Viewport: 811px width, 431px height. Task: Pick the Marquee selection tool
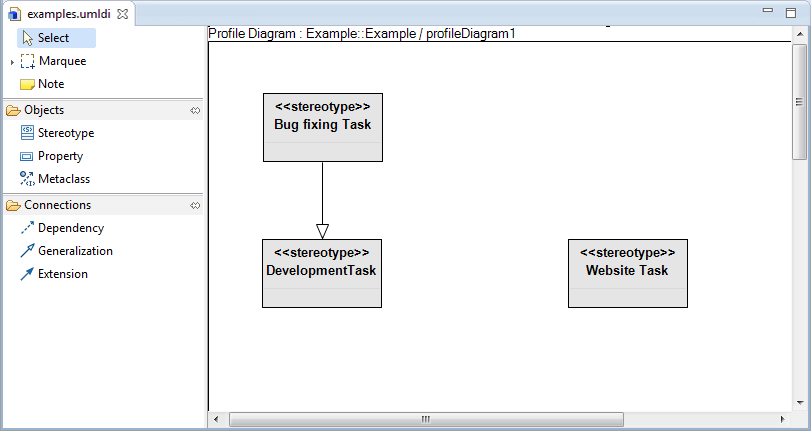(x=61, y=61)
